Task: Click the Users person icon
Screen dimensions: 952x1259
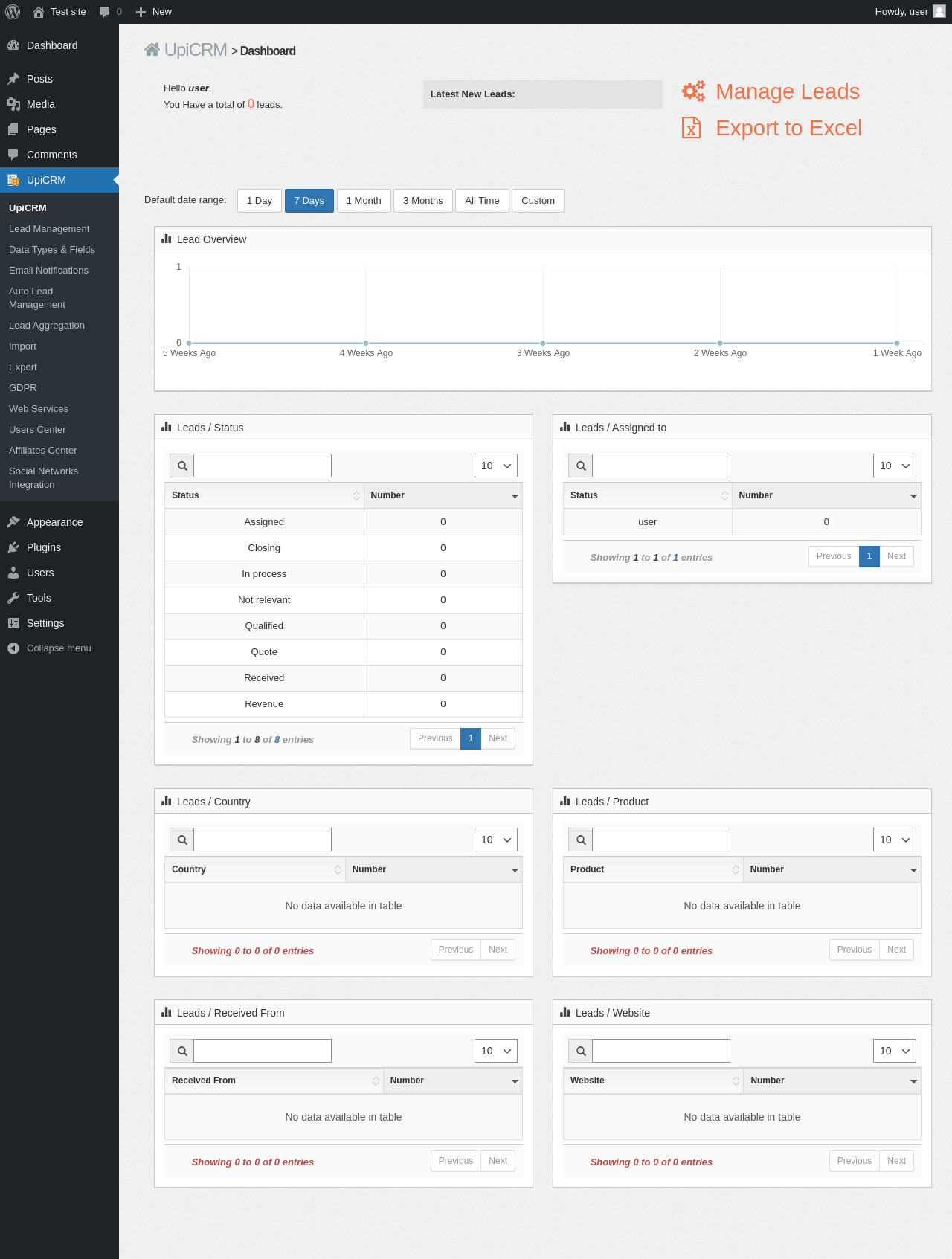Action: click(13, 573)
